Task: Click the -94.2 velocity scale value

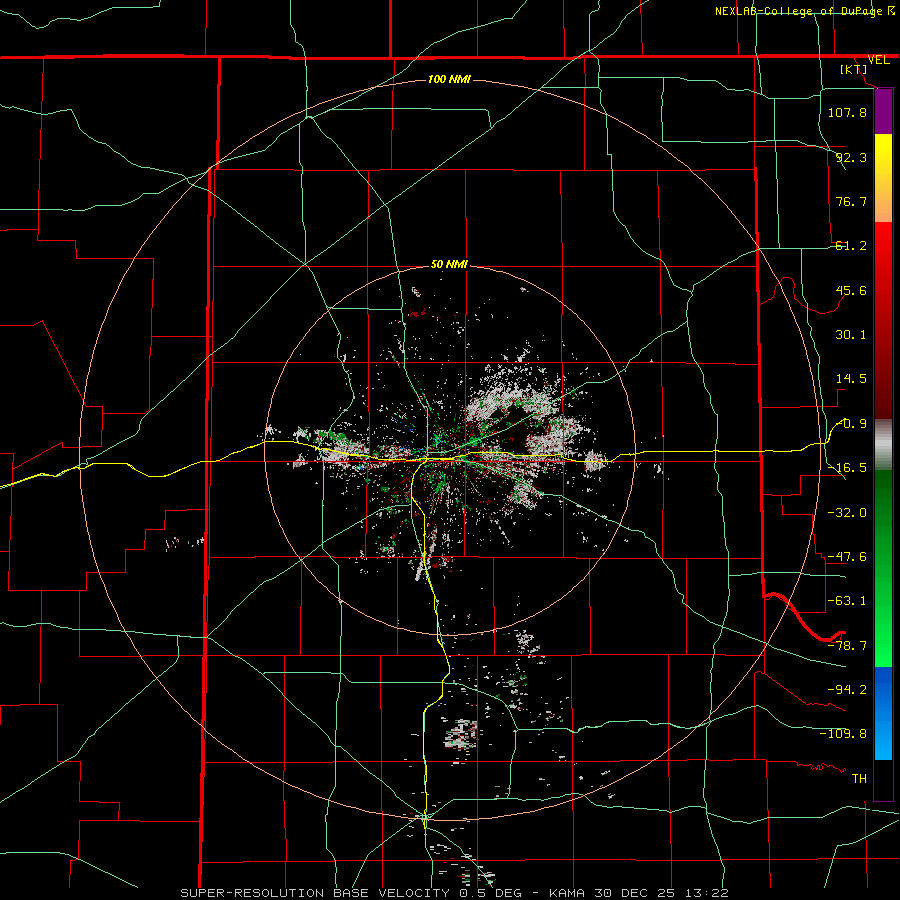Action: click(x=847, y=689)
